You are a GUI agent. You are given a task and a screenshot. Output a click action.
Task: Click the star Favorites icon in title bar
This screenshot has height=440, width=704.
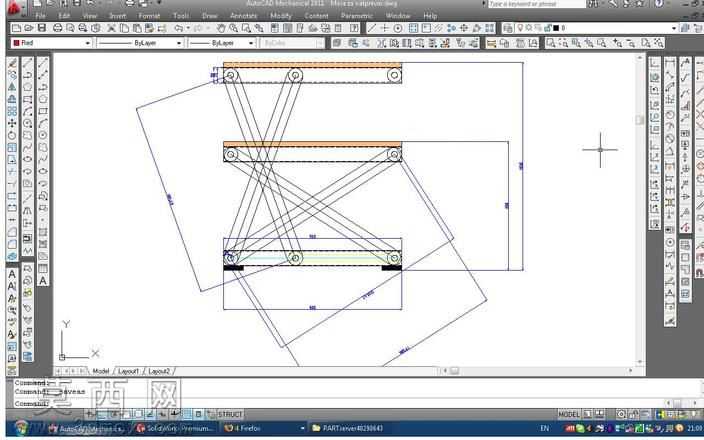point(639,4)
